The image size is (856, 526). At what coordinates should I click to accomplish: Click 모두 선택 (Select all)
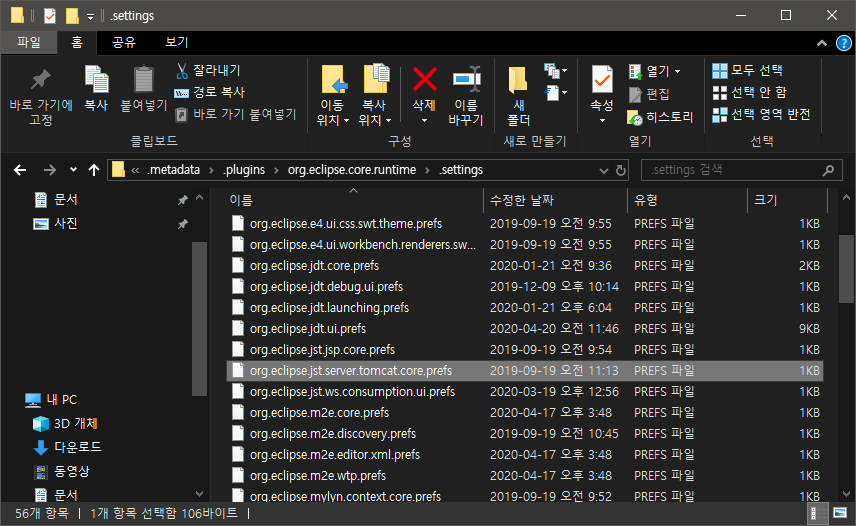(747, 70)
